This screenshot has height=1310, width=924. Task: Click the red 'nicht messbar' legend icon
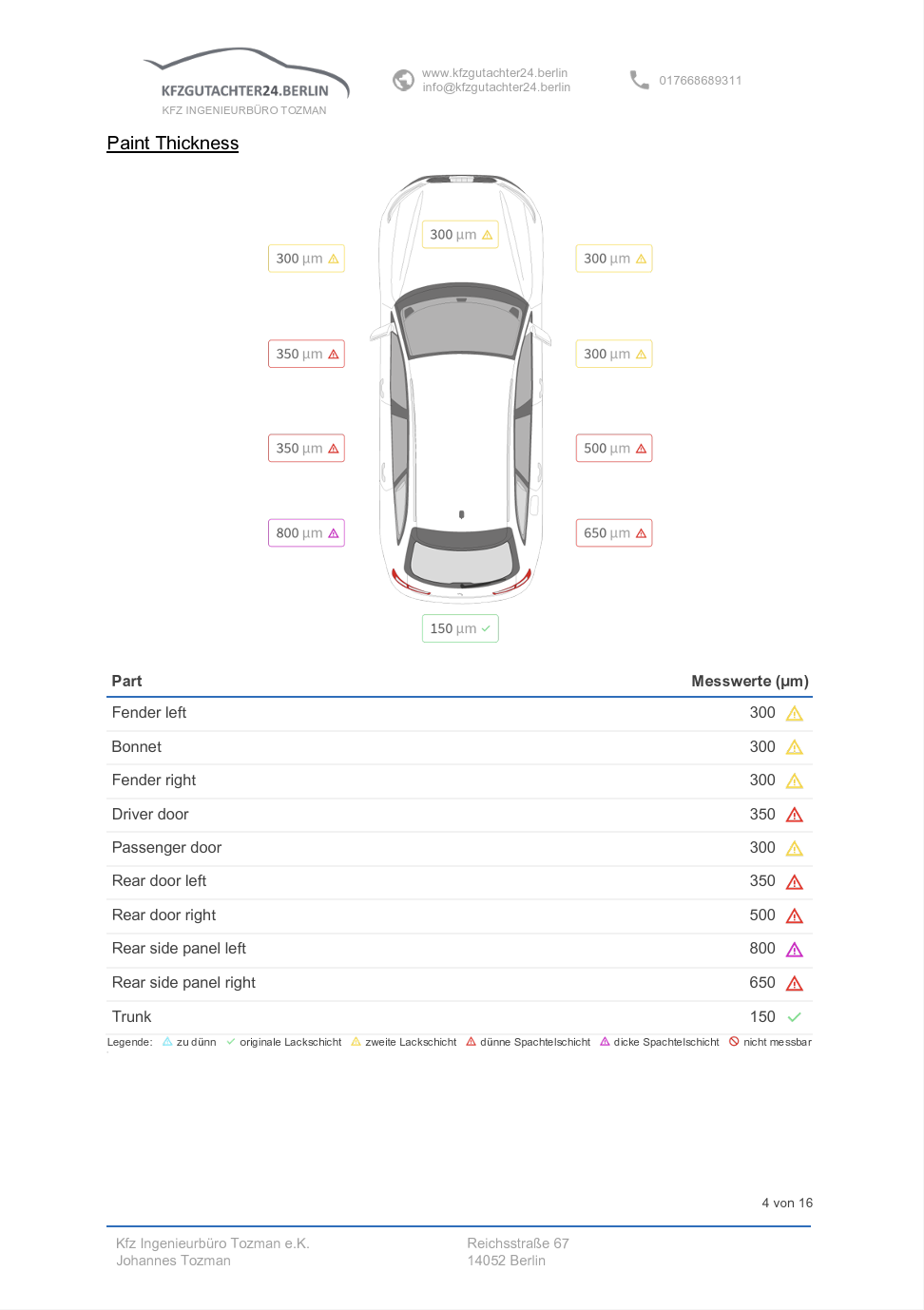pos(734,1042)
